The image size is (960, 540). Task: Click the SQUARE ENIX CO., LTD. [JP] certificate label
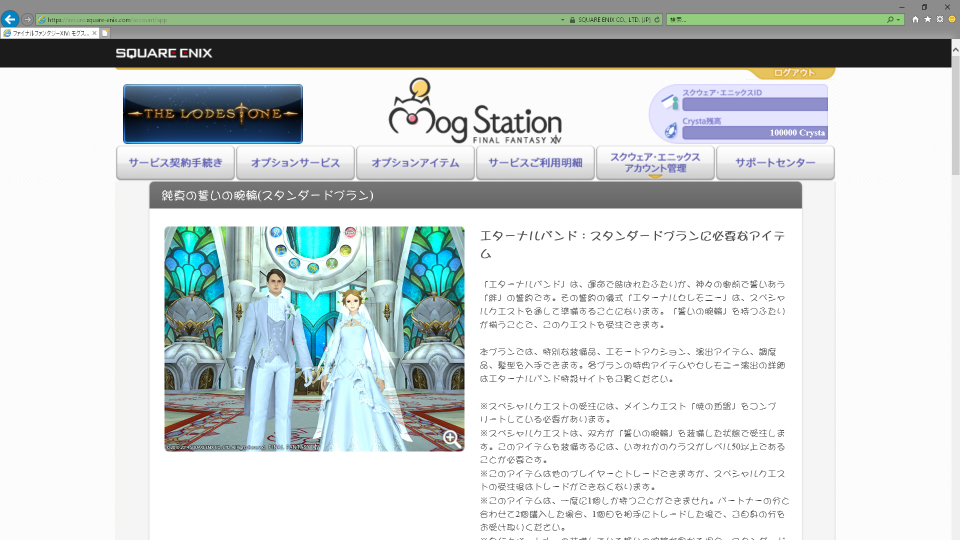click(614, 20)
